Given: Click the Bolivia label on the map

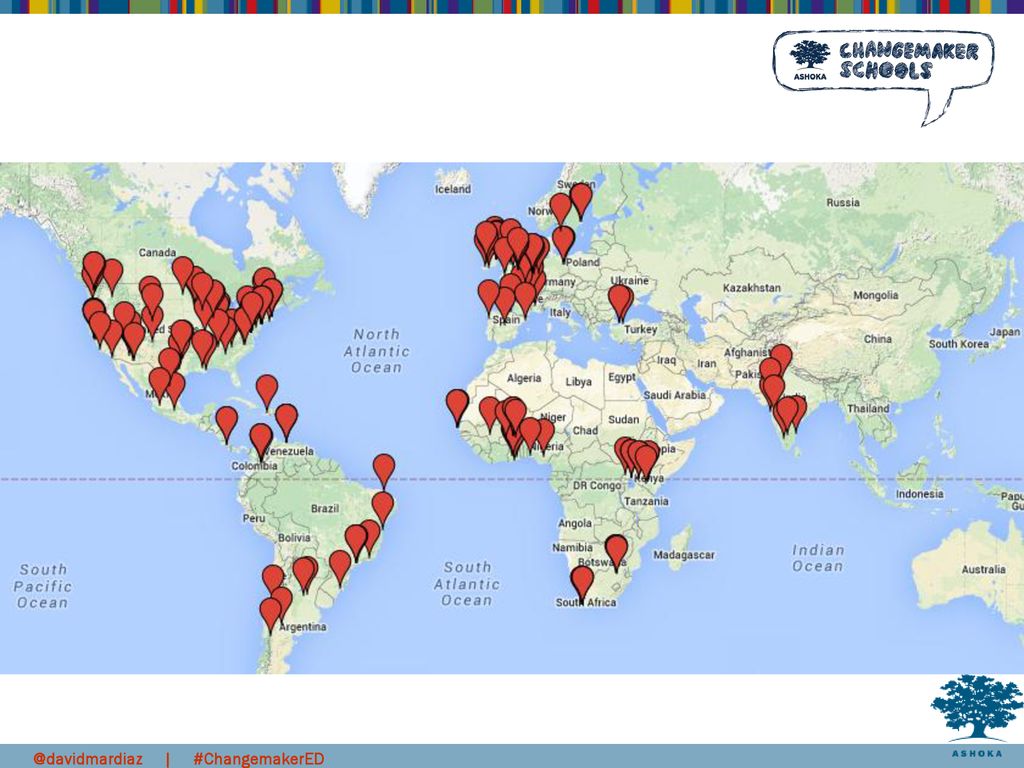Looking at the screenshot, I should click(x=294, y=538).
